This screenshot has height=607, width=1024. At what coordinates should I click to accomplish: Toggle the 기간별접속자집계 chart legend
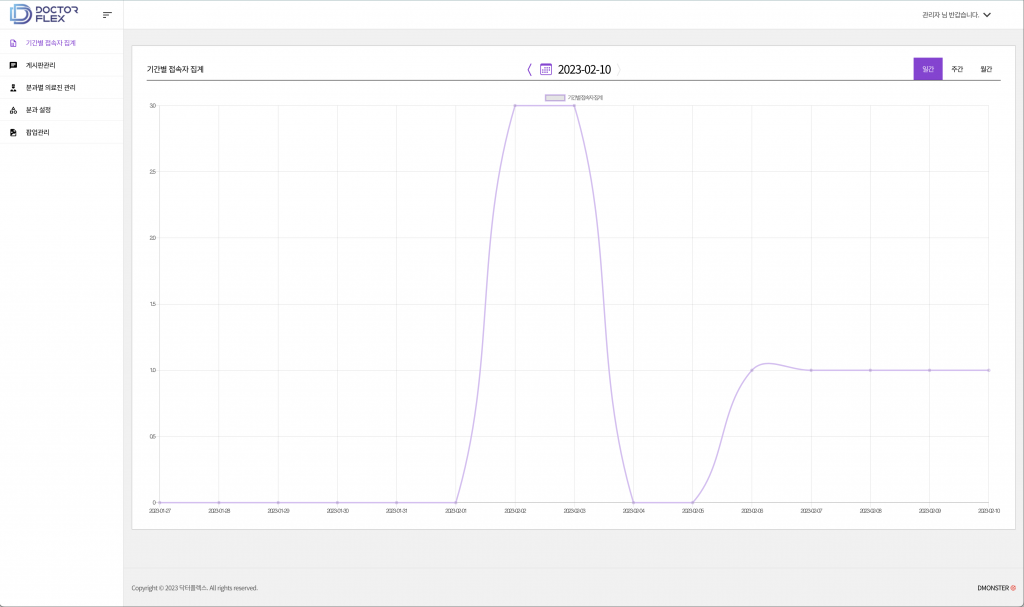(555, 98)
